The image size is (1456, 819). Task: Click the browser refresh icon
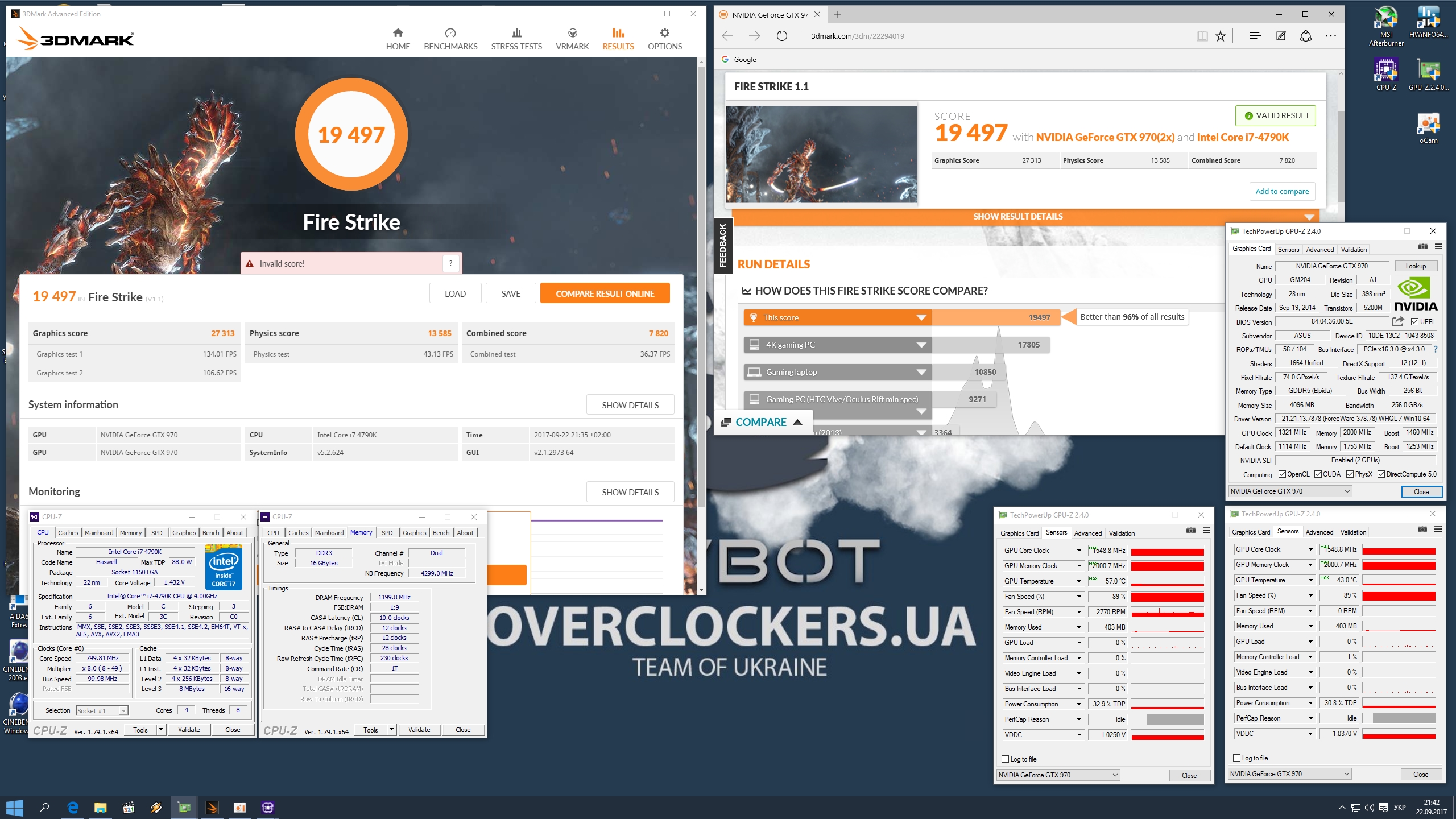coord(782,36)
